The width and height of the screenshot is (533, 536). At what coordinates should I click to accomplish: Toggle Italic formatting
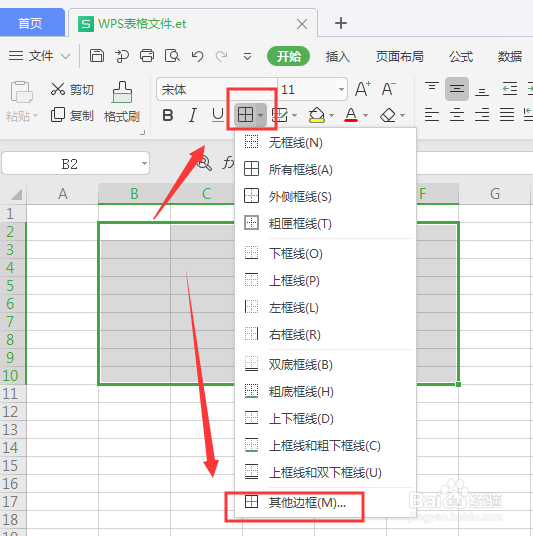pos(193,115)
